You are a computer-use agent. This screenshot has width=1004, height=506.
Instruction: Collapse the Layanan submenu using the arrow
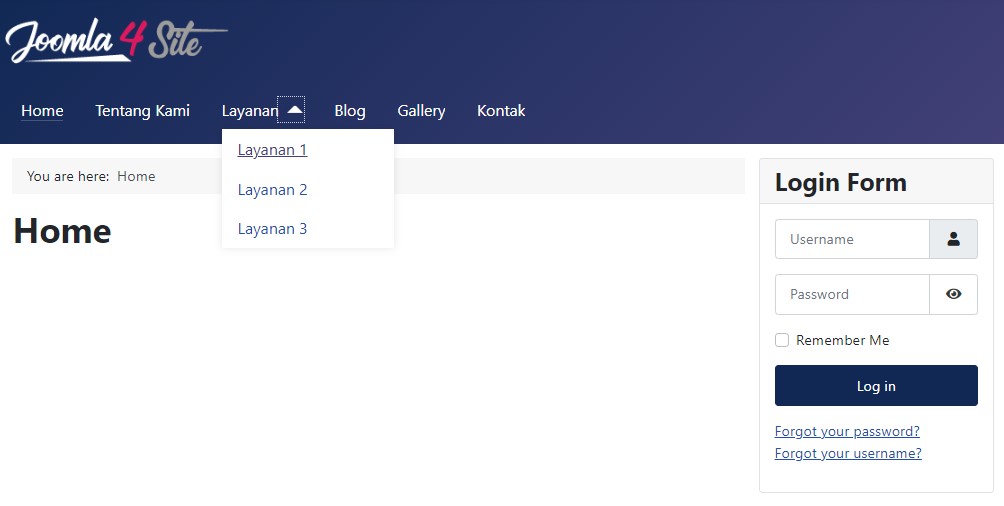click(x=293, y=110)
